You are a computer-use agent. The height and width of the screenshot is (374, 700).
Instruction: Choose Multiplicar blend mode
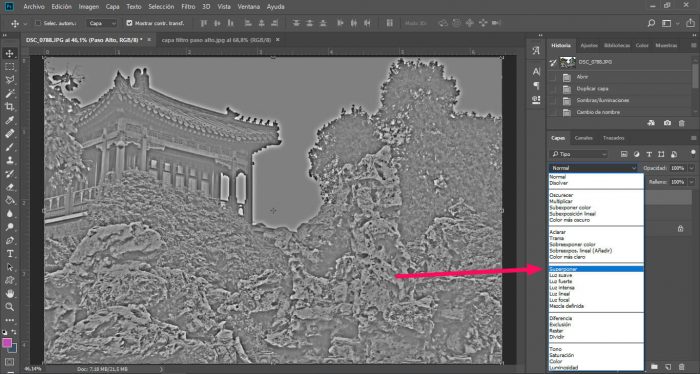point(596,201)
